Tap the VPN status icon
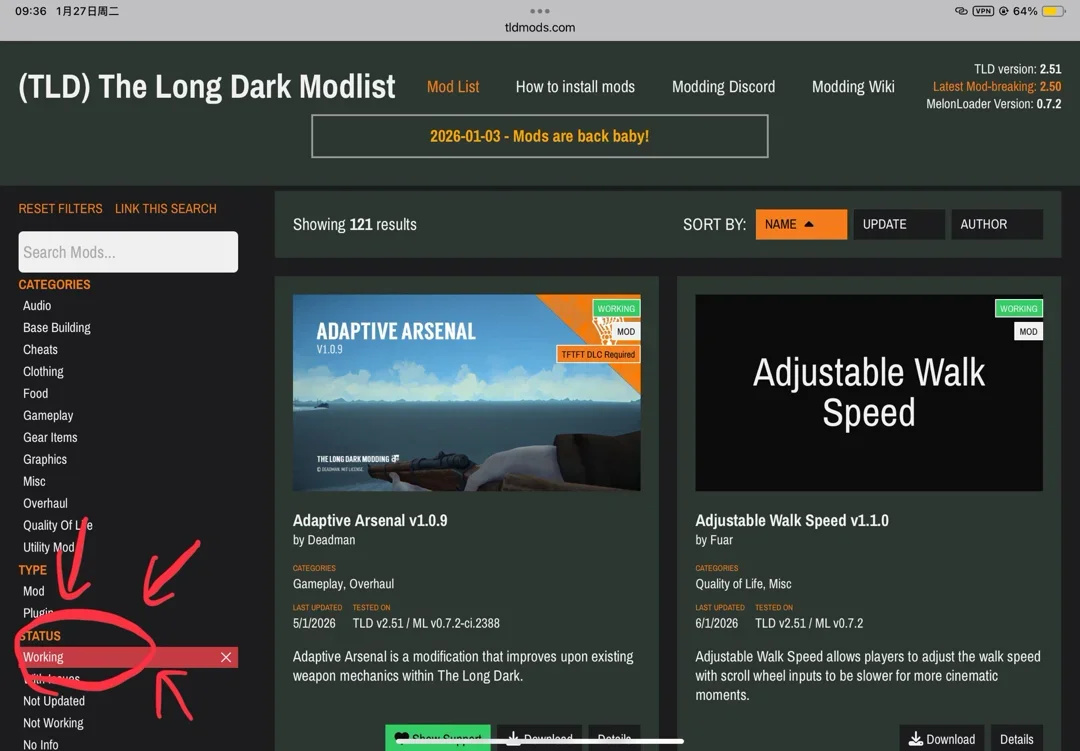The width and height of the screenshot is (1080, 751). click(x=983, y=11)
